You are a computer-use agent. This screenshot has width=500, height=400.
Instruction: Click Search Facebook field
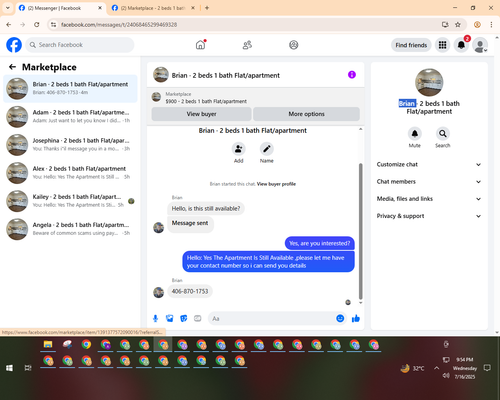pos(80,45)
